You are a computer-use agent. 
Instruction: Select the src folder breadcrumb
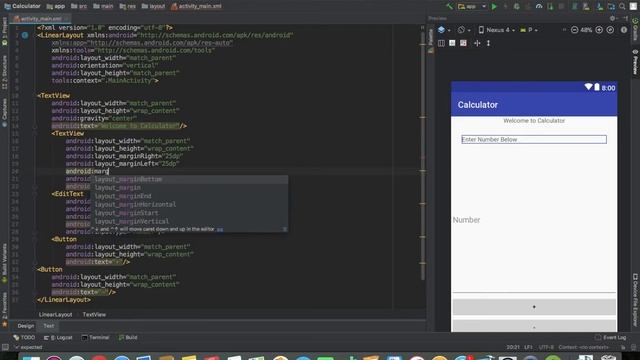[79, 6]
